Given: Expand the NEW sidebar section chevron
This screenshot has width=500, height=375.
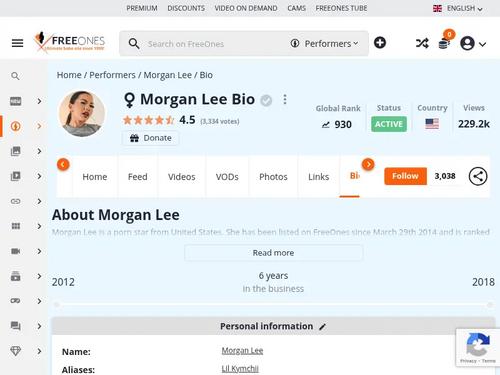Looking at the screenshot, I should (39, 101).
